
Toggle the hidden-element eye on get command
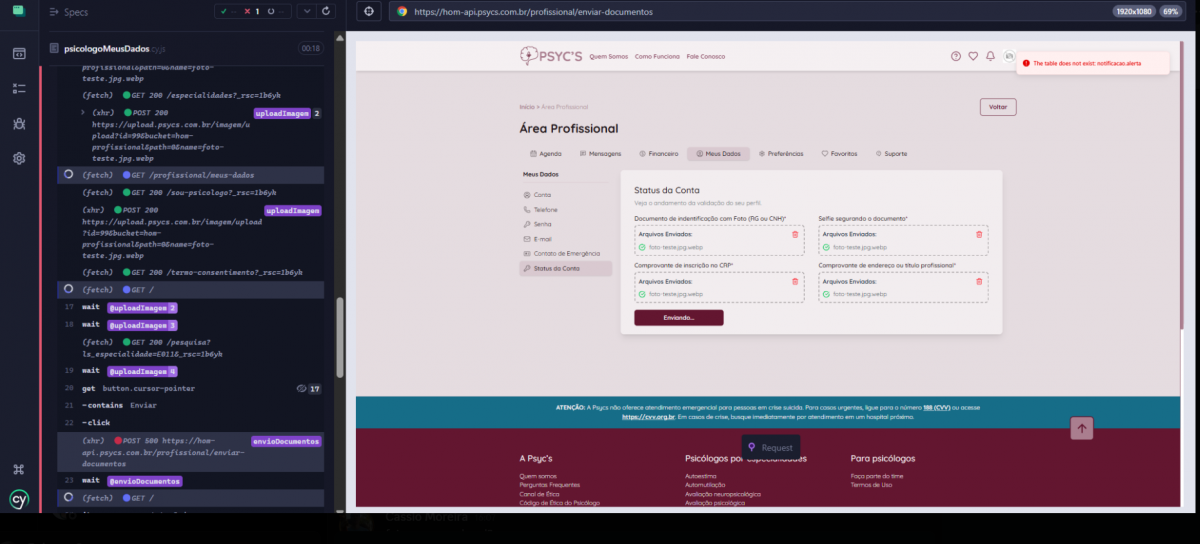[x=302, y=388]
